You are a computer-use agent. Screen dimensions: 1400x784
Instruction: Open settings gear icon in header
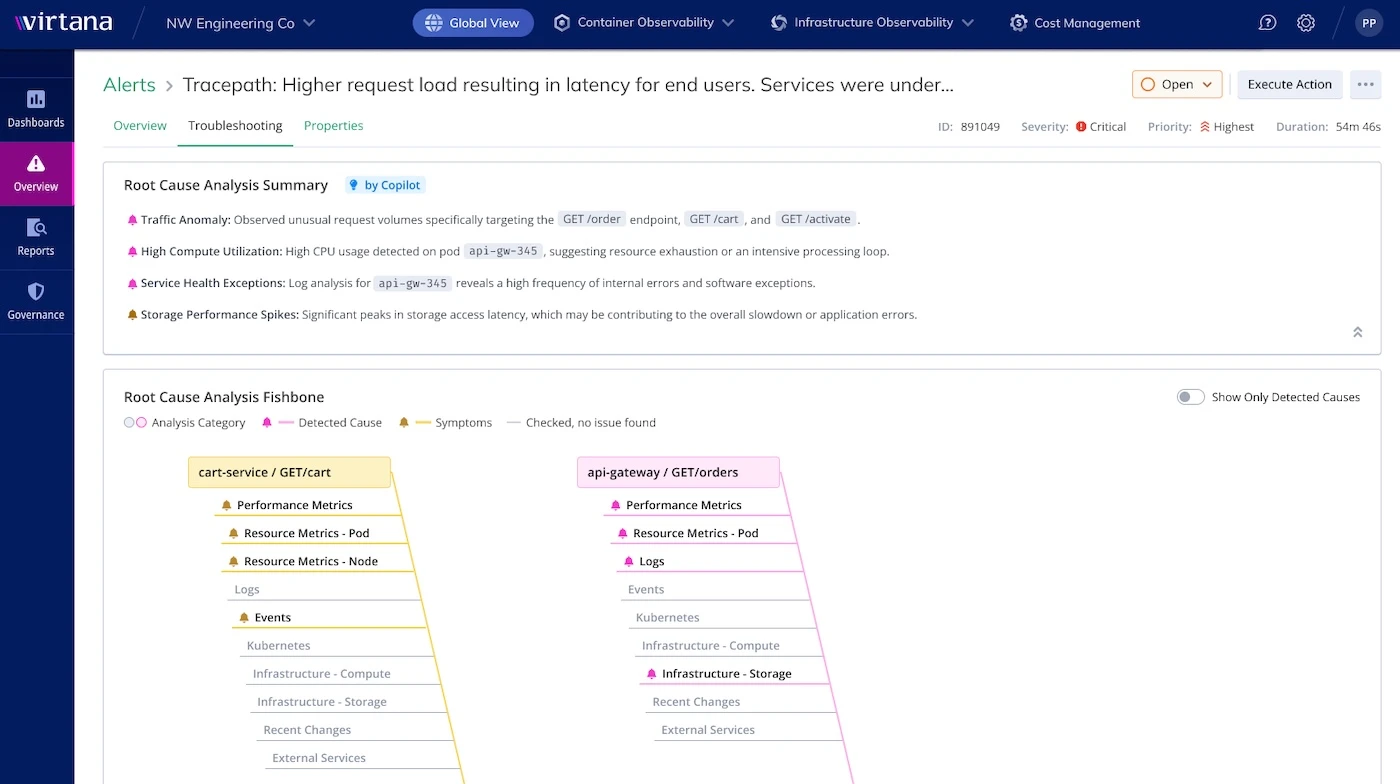[1306, 23]
